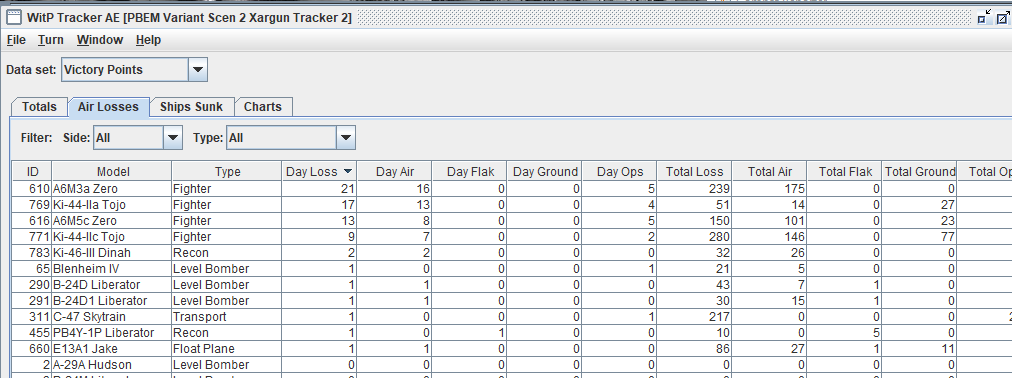Open the File menu
The image size is (1012, 378).
[16, 40]
